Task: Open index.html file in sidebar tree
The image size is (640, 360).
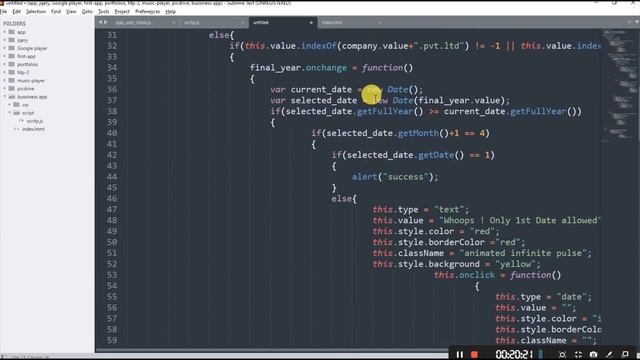Action: pos(33,129)
